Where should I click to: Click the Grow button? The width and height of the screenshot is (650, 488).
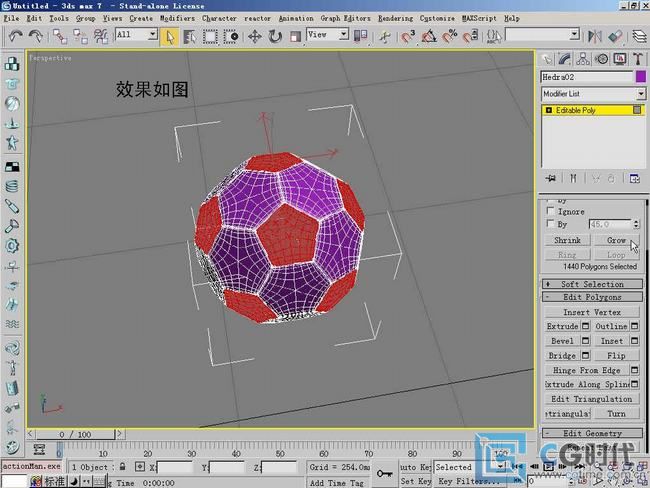click(616, 240)
